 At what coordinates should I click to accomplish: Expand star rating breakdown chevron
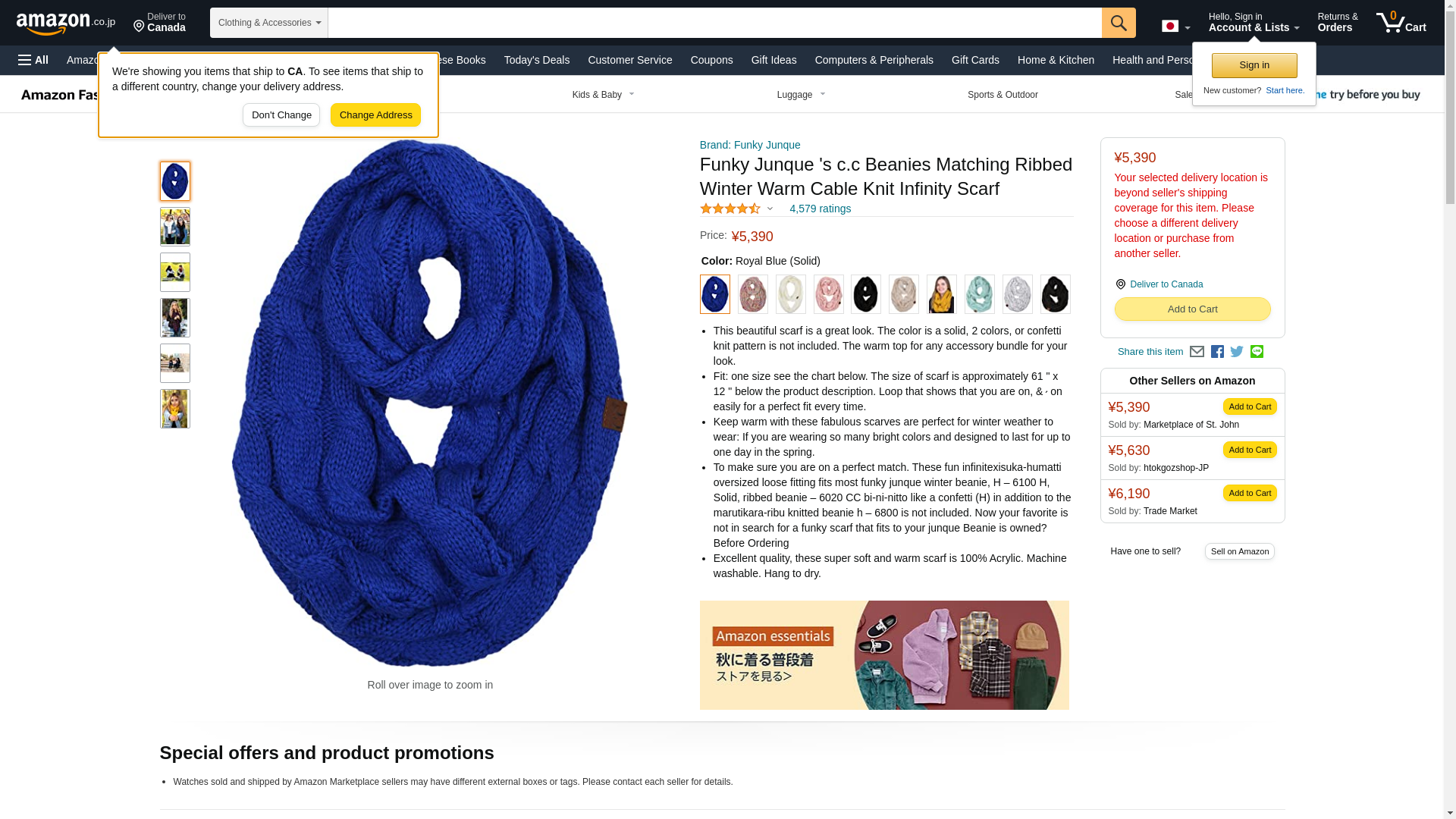(x=770, y=209)
